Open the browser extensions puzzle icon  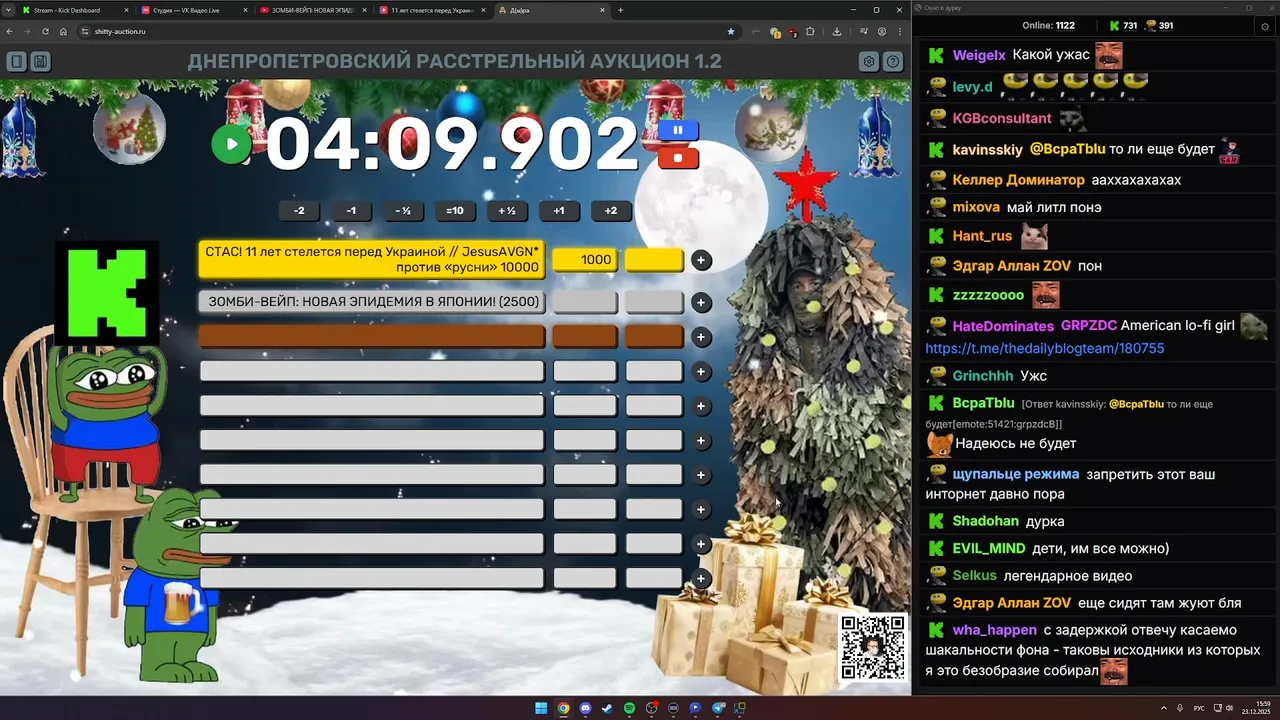[x=810, y=31]
